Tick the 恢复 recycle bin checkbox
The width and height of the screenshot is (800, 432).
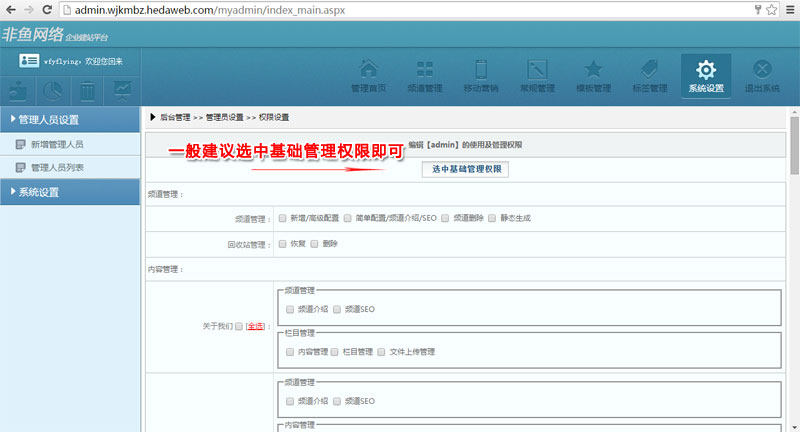pyautogui.click(x=283, y=243)
